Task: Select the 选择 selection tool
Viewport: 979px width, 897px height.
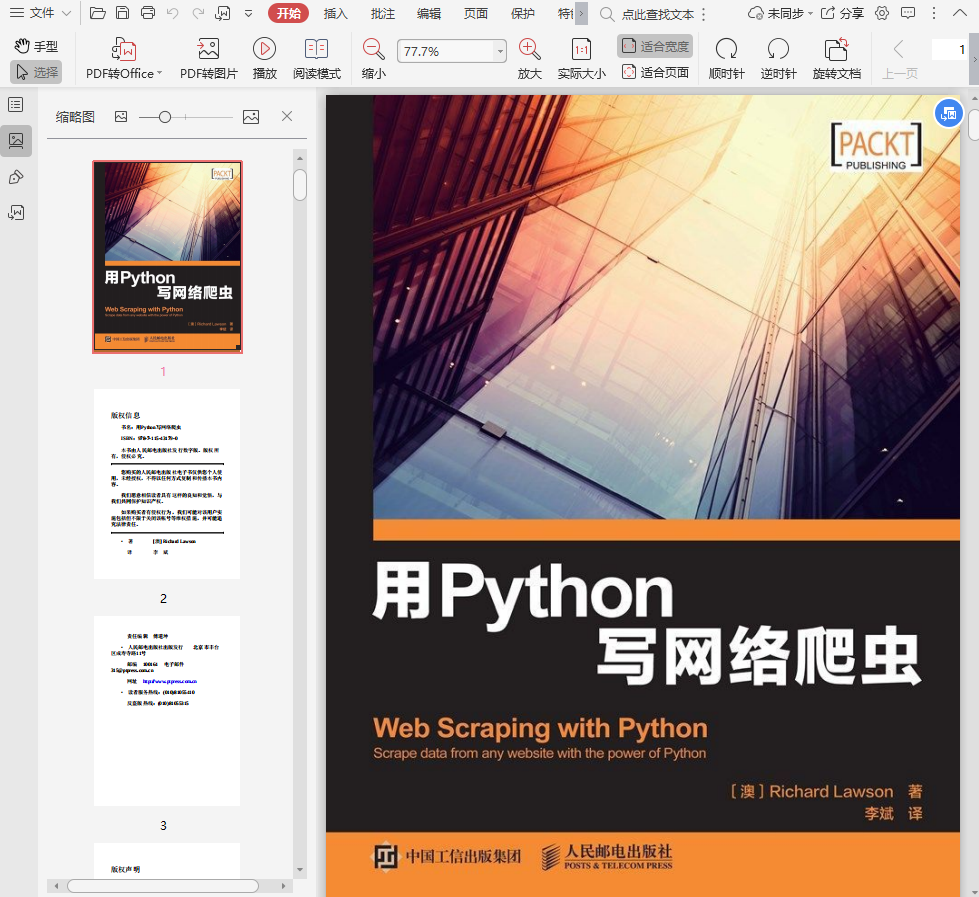Action: [36, 72]
